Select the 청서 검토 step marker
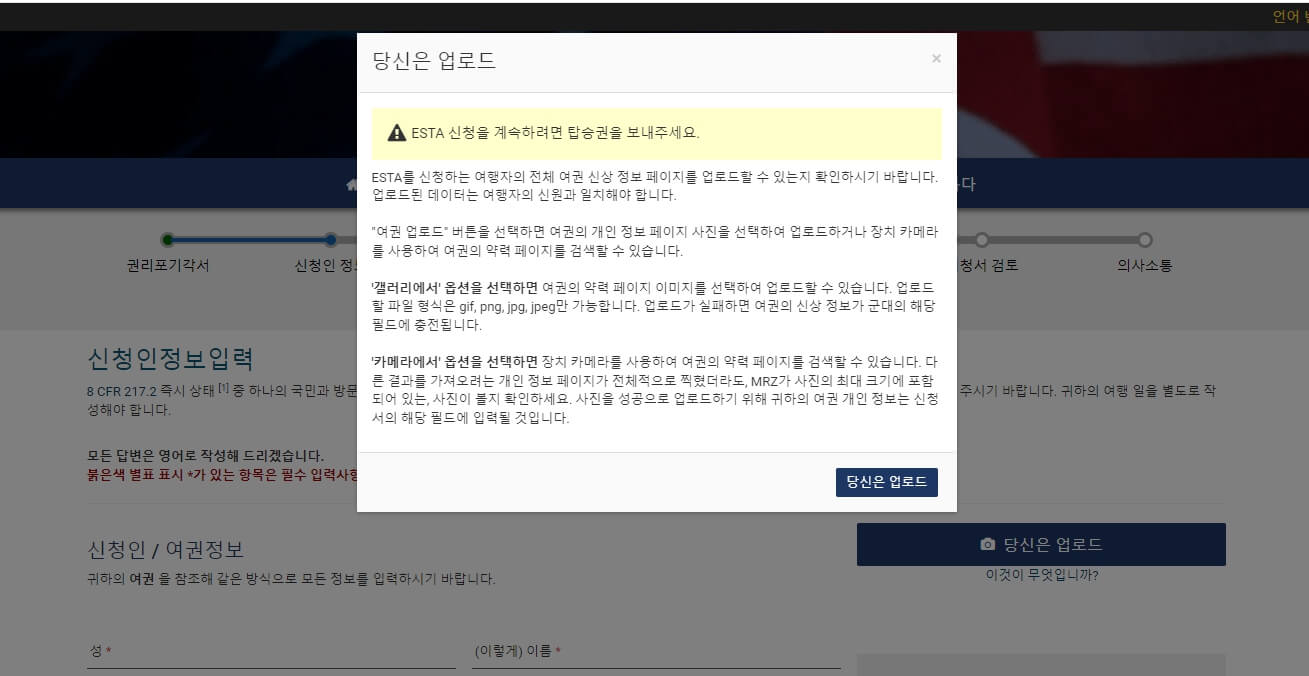Viewport: 1309px width, 676px height. [x=981, y=240]
